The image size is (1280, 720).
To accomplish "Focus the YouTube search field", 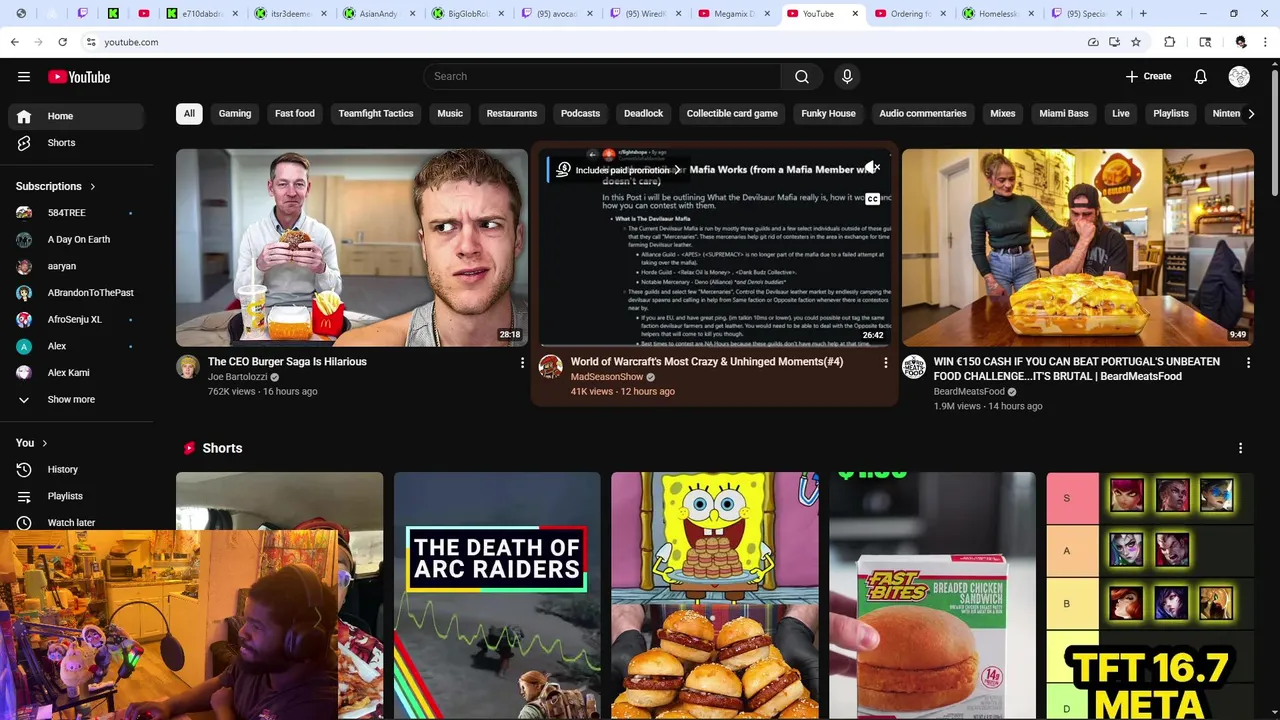I will click(x=602, y=77).
